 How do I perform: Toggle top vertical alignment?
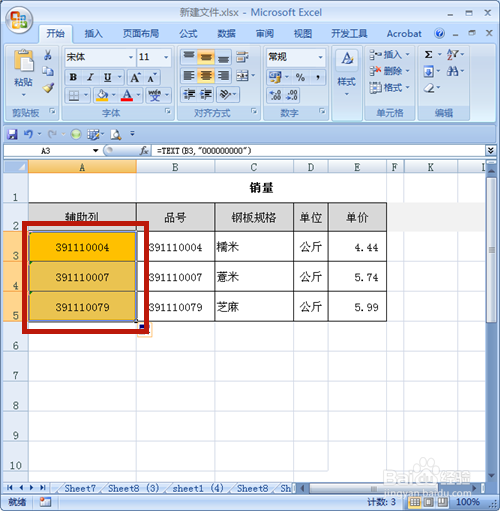click(189, 57)
